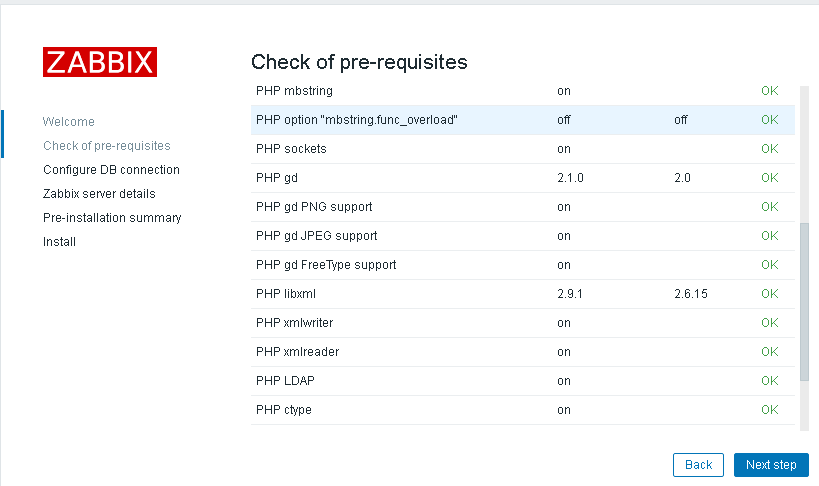This screenshot has width=819, height=486.
Task: Click the Check of pre-requisites heading
Action: (x=359, y=62)
